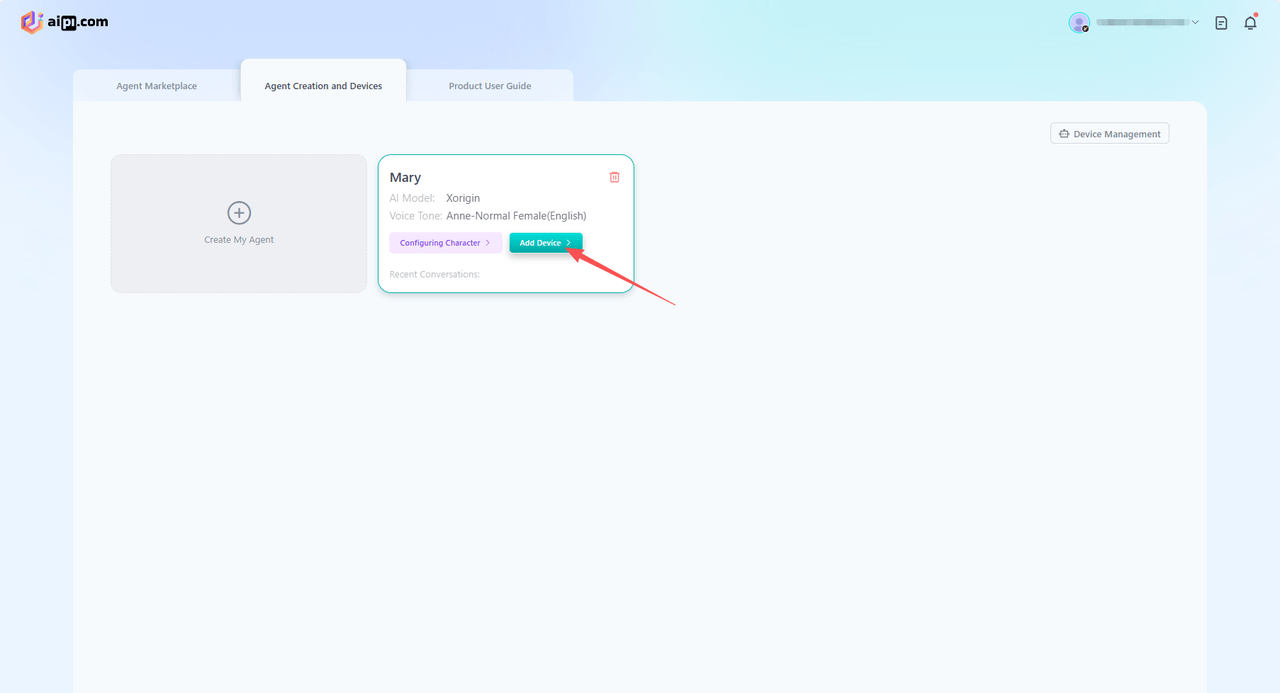Click the chevron on Configuring Character
This screenshot has width=1280, height=693.
(x=488, y=243)
